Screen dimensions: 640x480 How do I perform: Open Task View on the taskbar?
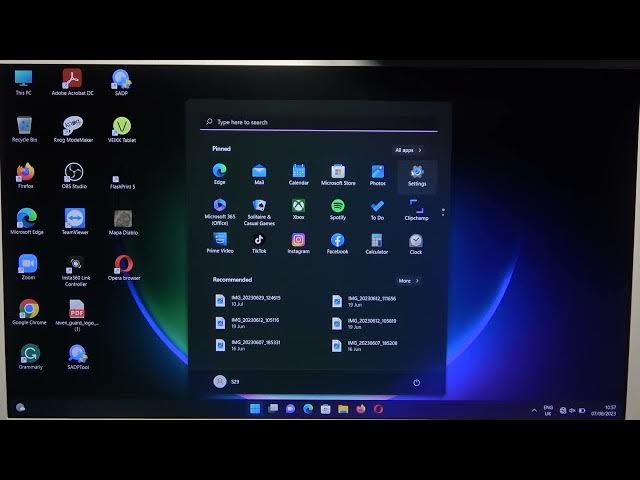(273, 409)
